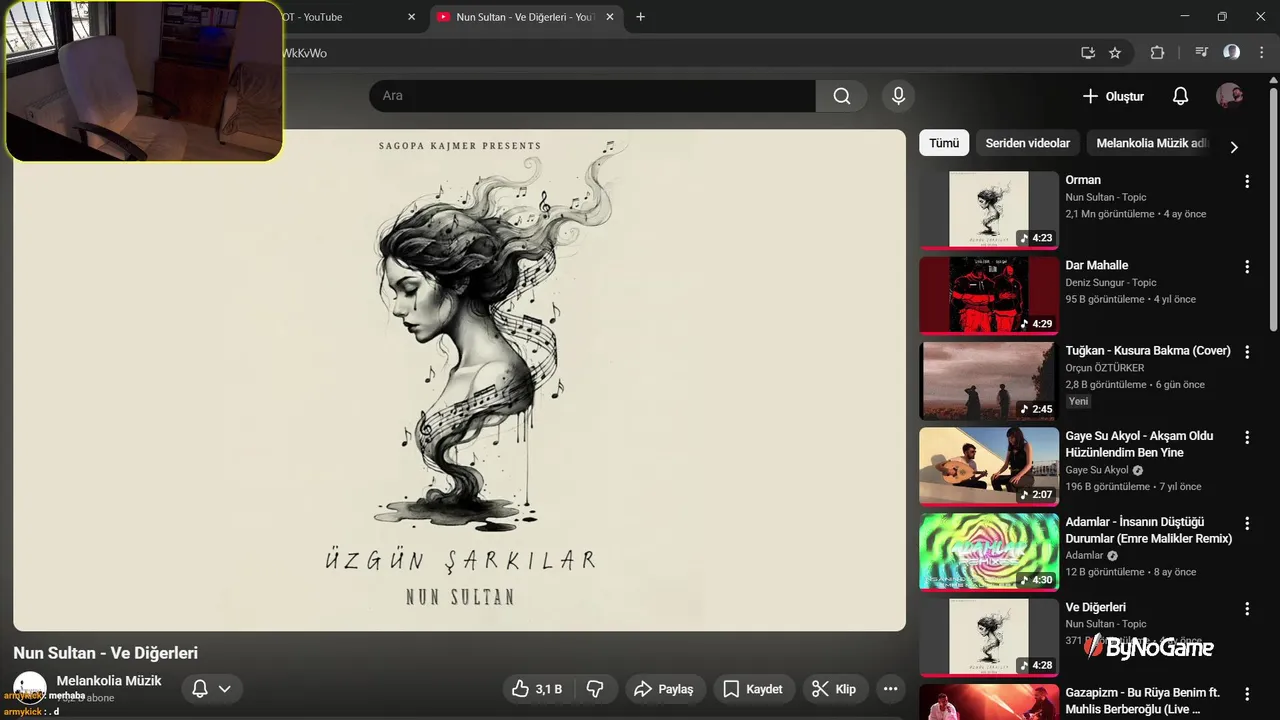This screenshot has height=720, width=1280.
Task: Start voice search with microphone icon
Action: pyautogui.click(x=898, y=96)
